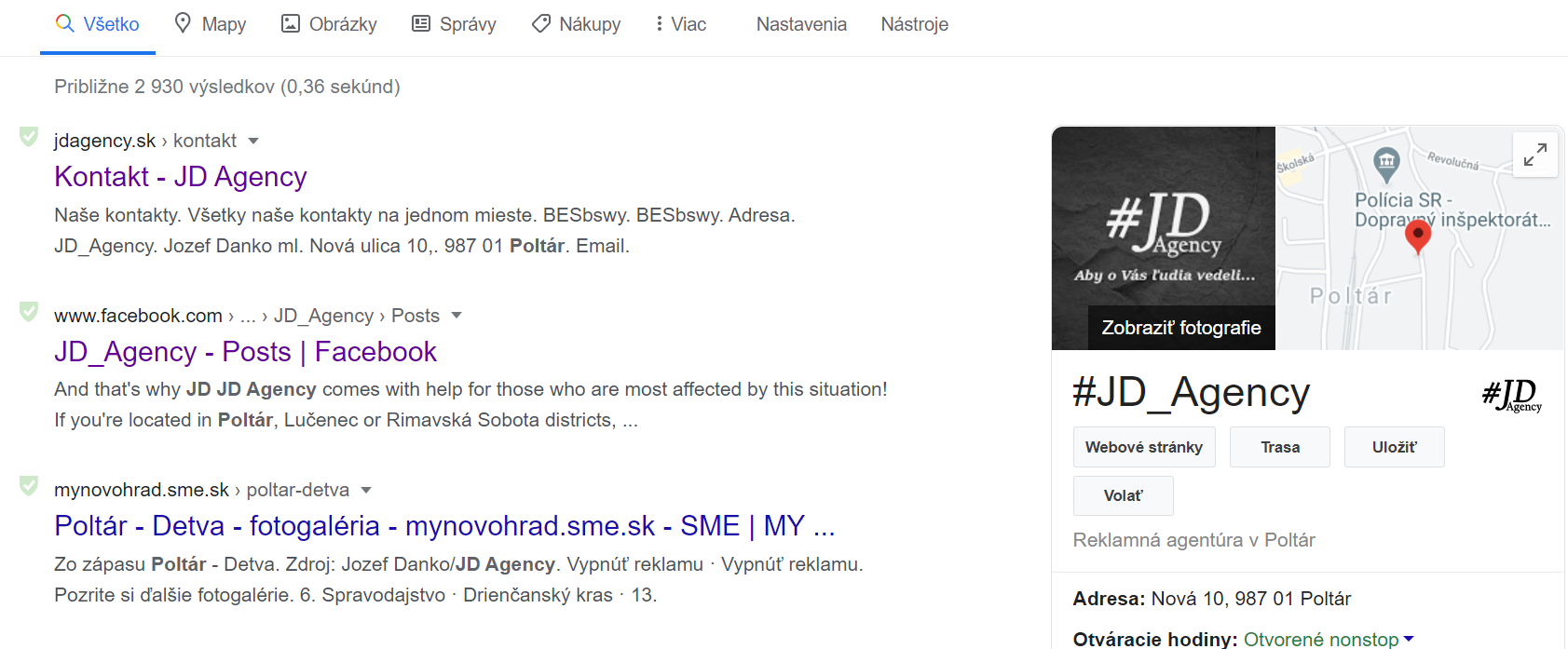The image size is (1568, 649).
Task: Expand Otvorené nonstop opening hours
Action: tap(1329, 639)
